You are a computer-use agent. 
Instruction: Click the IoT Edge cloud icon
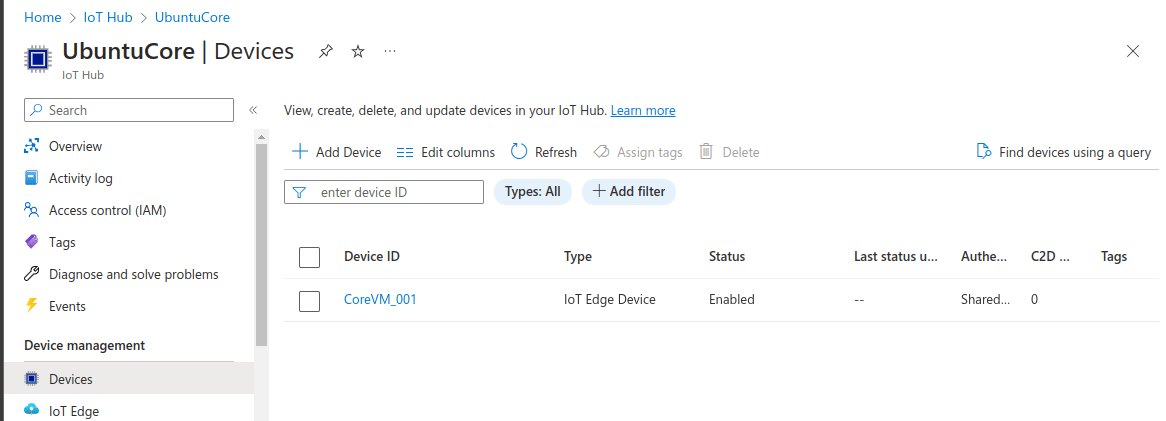(x=31, y=410)
